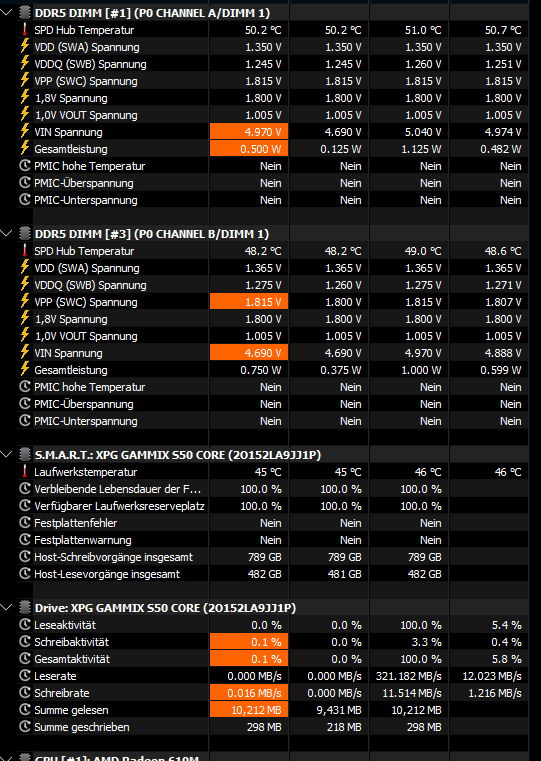Click the 4.888 V VIN average value
Image resolution: width=541 pixels, height=761 pixels.
click(503, 353)
